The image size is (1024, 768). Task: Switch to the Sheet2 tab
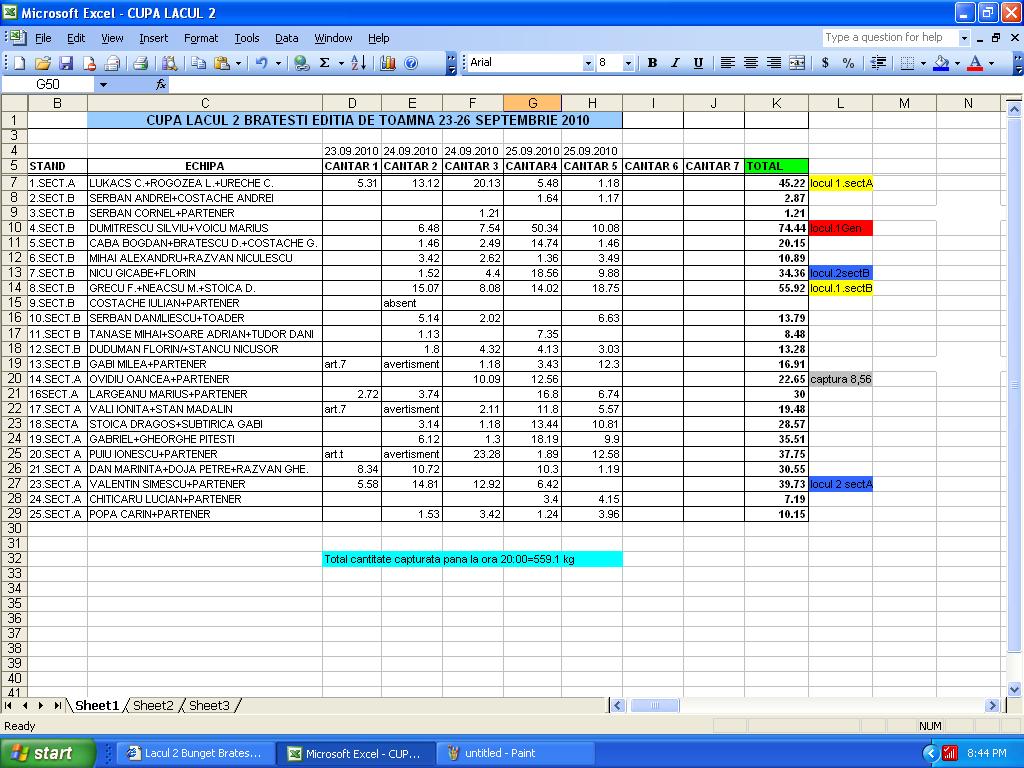click(153, 706)
